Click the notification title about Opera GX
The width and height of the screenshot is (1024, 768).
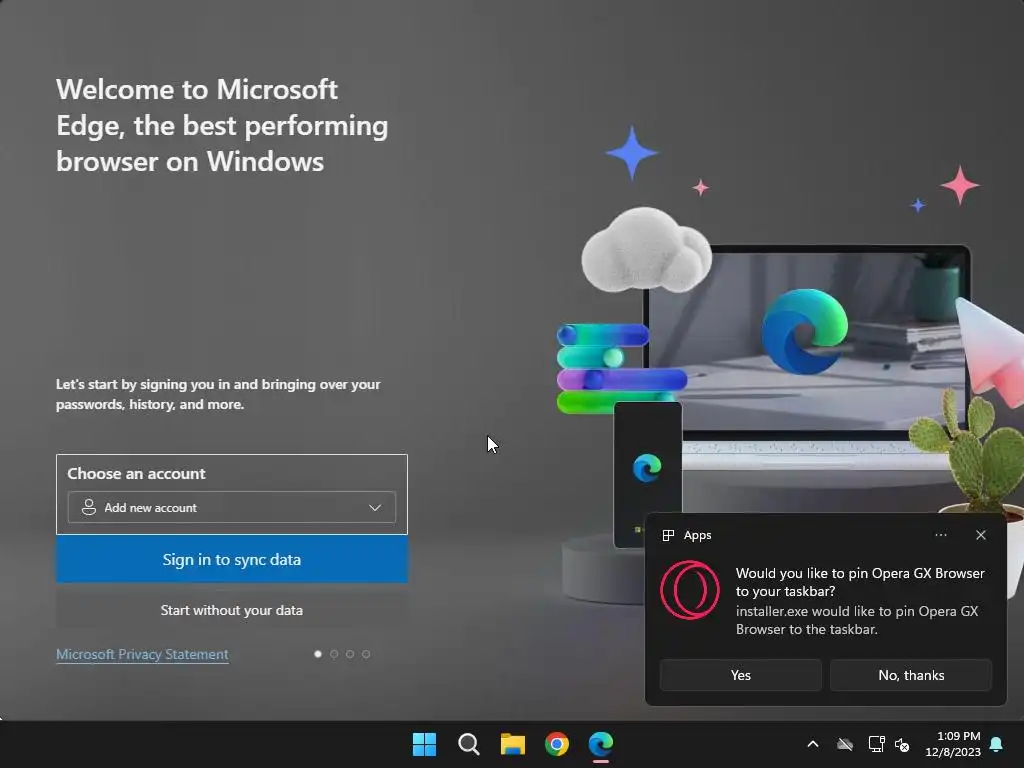click(x=860, y=582)
